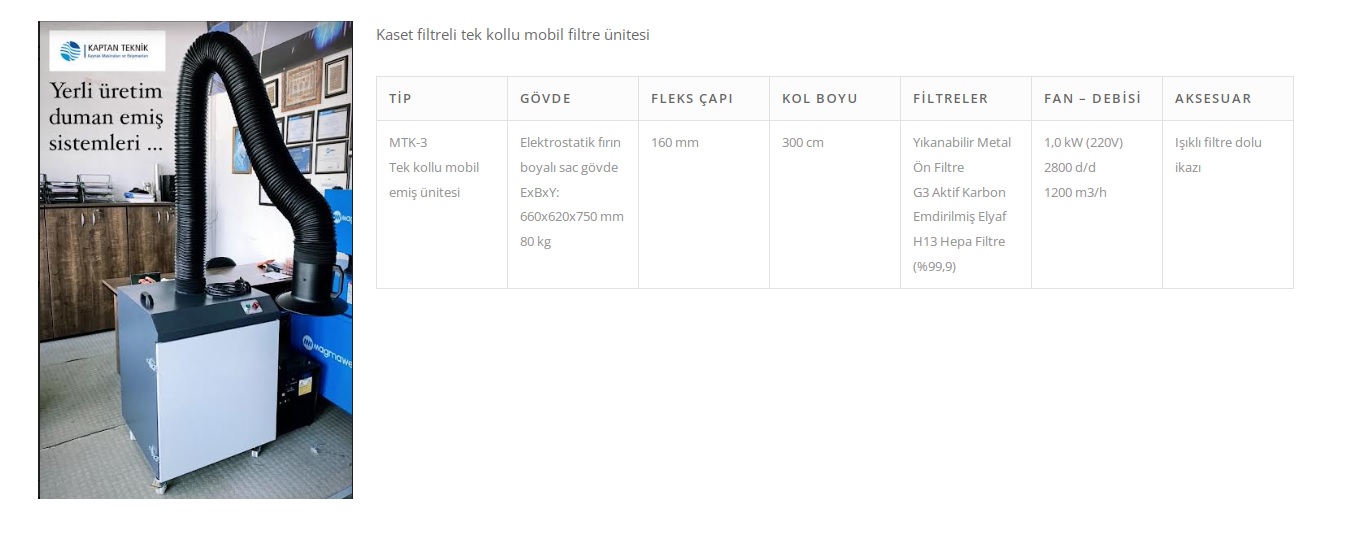
Task: Click the GÖVDE column header
Action: [x=545, y=99]
